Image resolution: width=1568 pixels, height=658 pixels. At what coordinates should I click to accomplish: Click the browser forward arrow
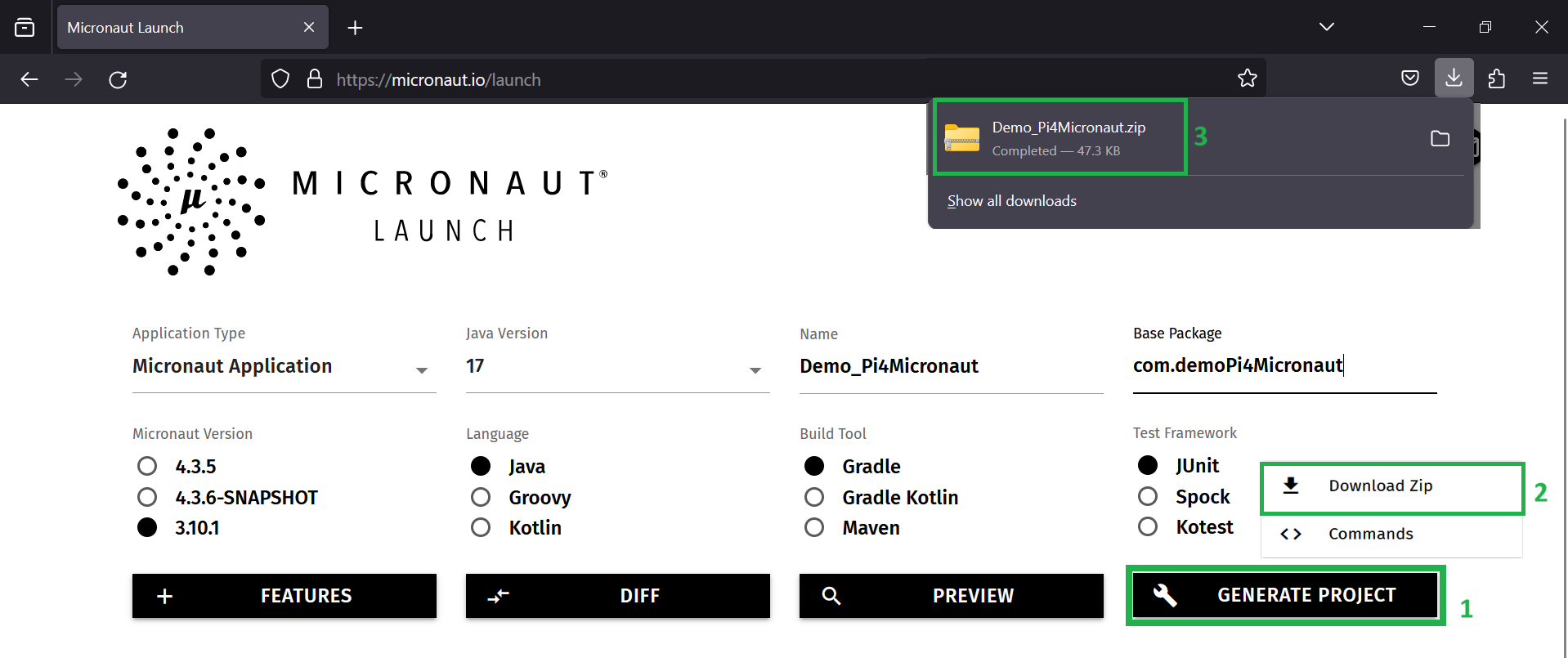74,79
